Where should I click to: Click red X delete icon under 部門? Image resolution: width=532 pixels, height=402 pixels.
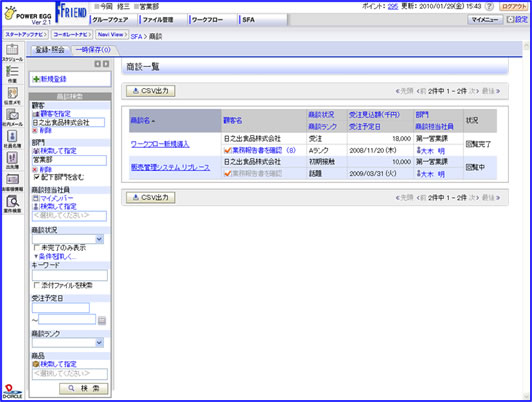pos(35,169)
